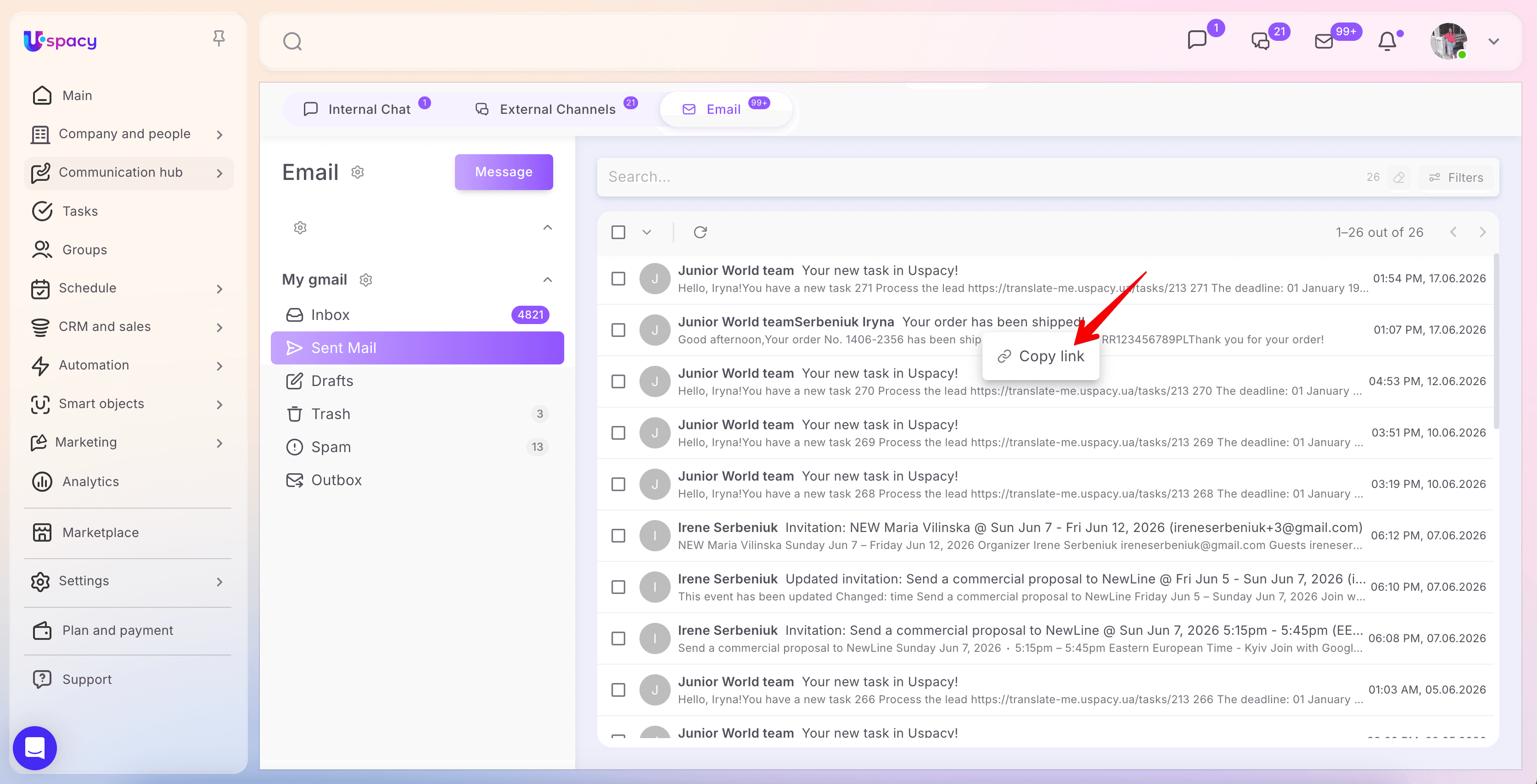Click the clear search eraser icon
1537x784 pixels.
tap(1398, 177)
